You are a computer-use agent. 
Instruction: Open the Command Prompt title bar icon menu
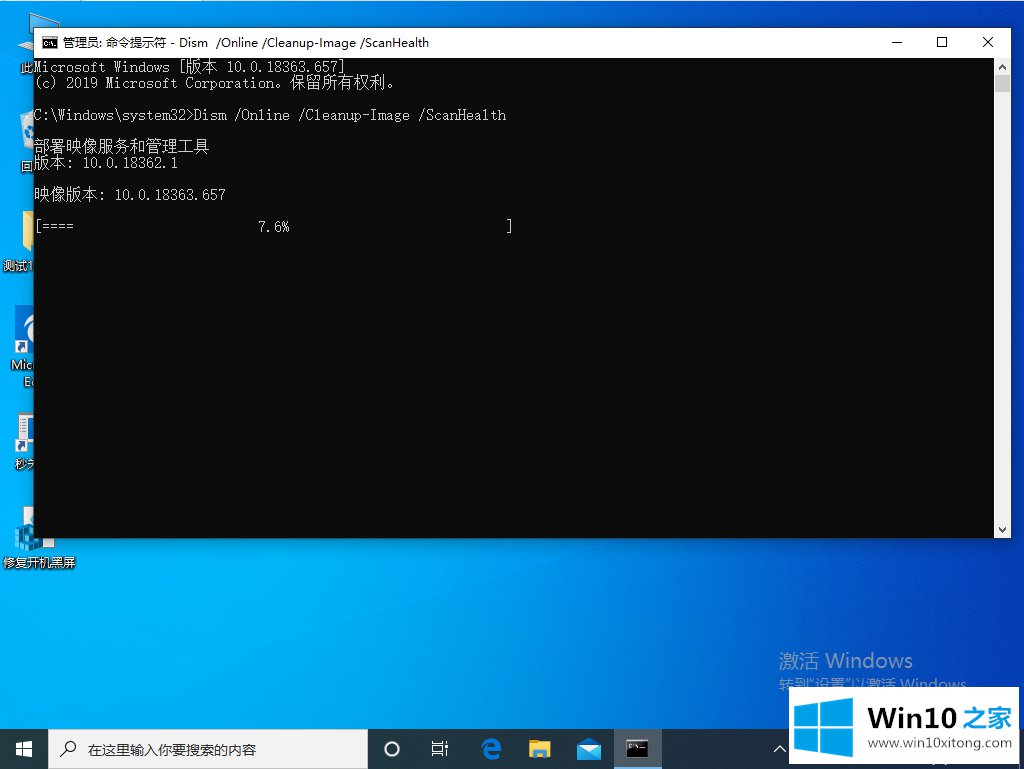(x=49, y=43)
